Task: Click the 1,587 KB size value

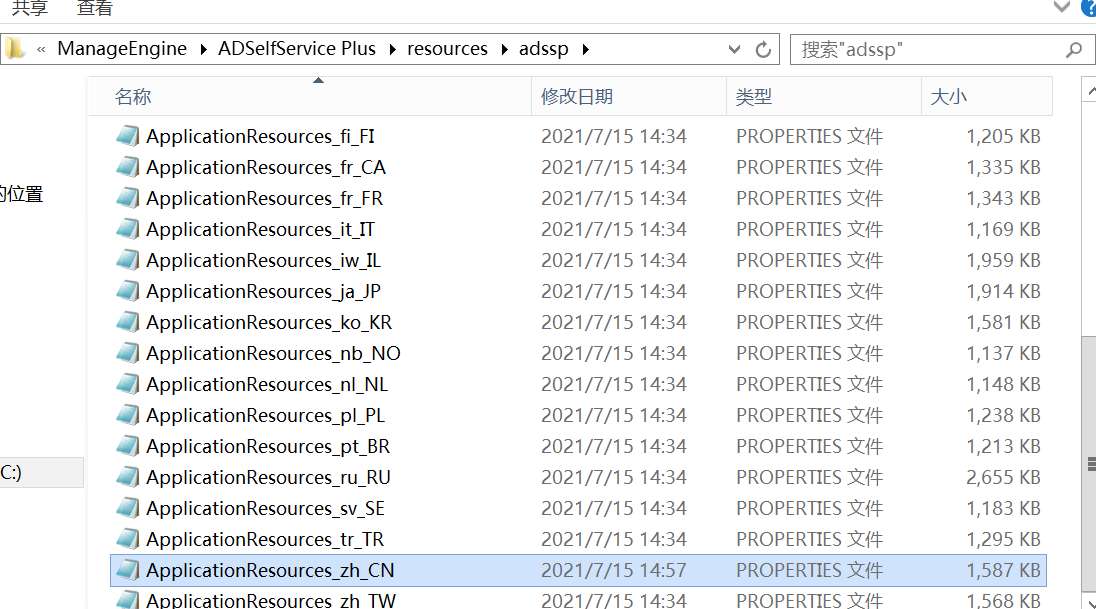Action: coord(1003,570)
